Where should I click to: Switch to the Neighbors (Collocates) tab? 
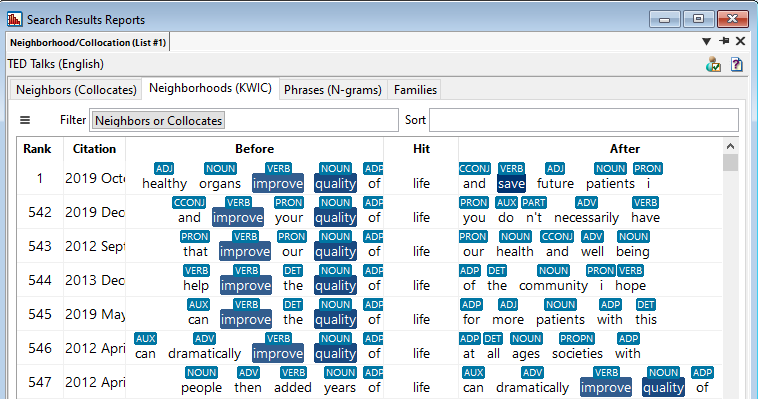[x=76, y=90]
